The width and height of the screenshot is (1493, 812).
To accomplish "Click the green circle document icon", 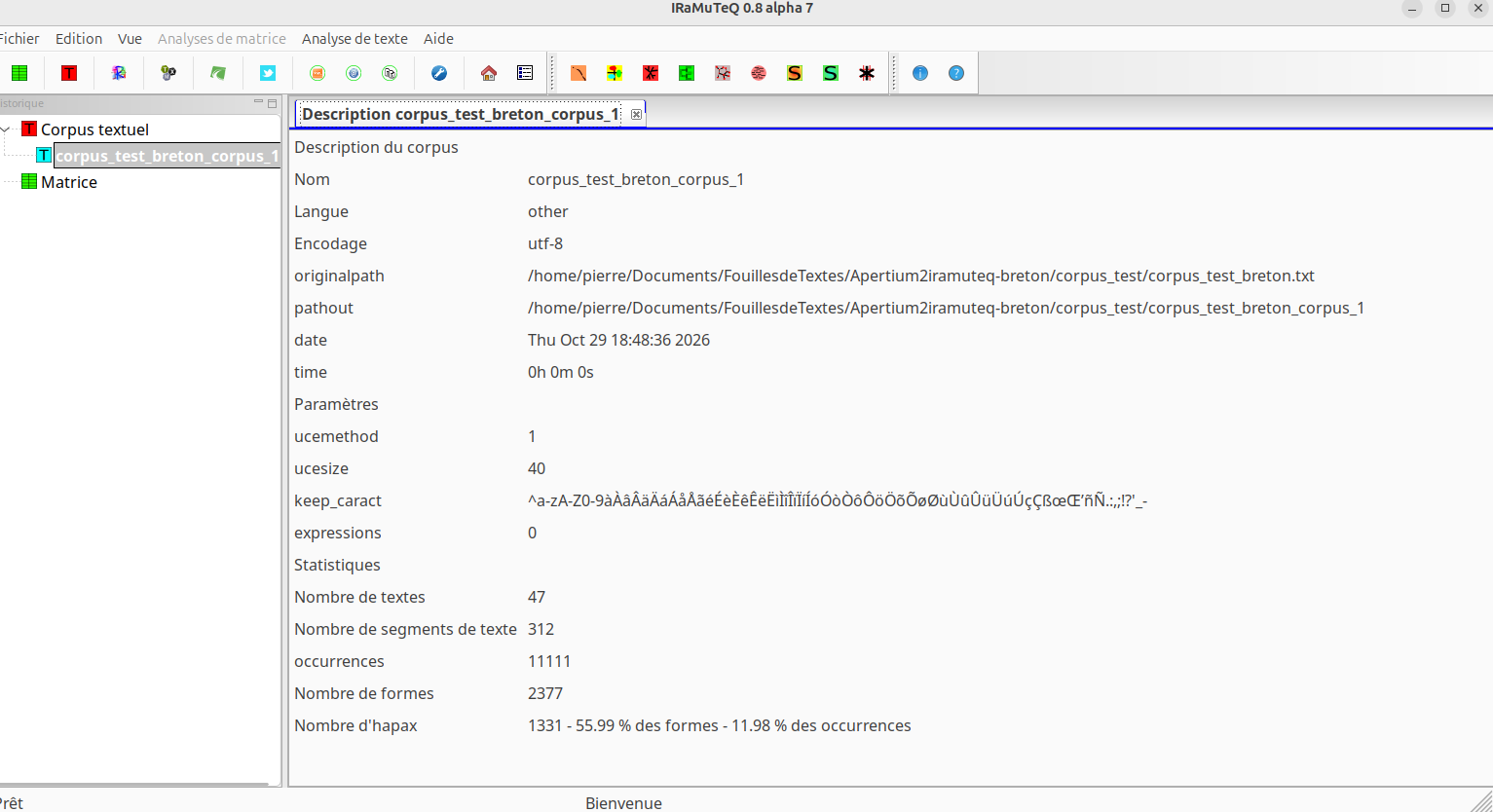I will tap(390, 73).
